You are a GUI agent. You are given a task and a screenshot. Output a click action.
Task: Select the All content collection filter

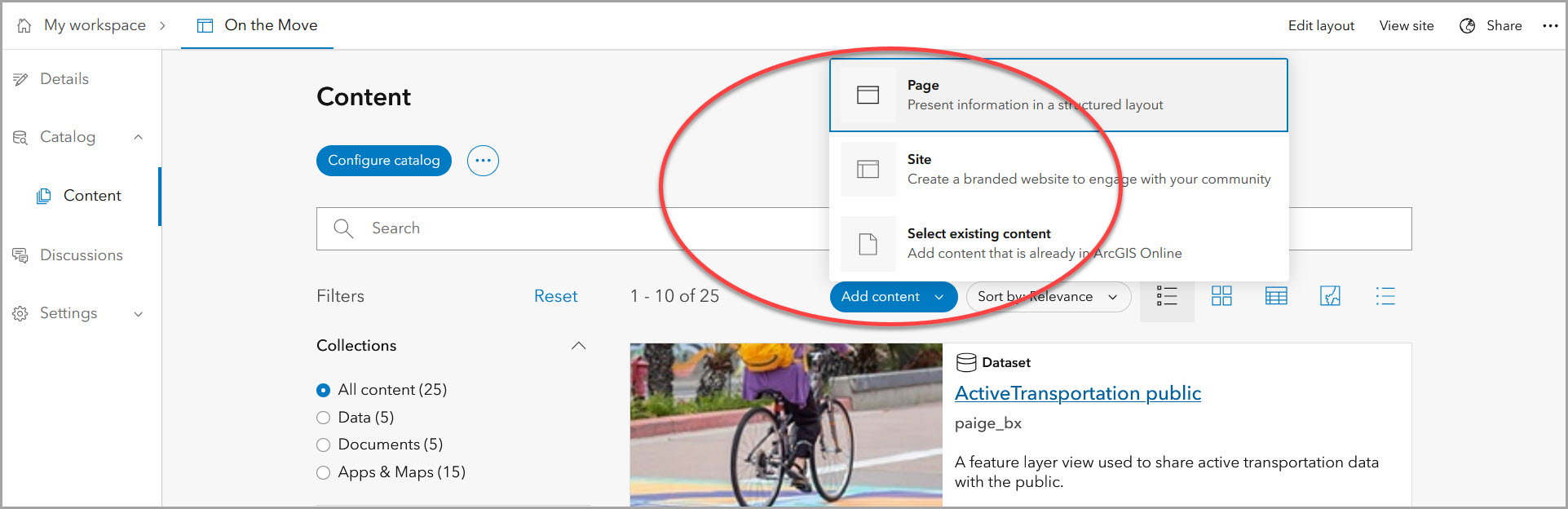[324, 390]
